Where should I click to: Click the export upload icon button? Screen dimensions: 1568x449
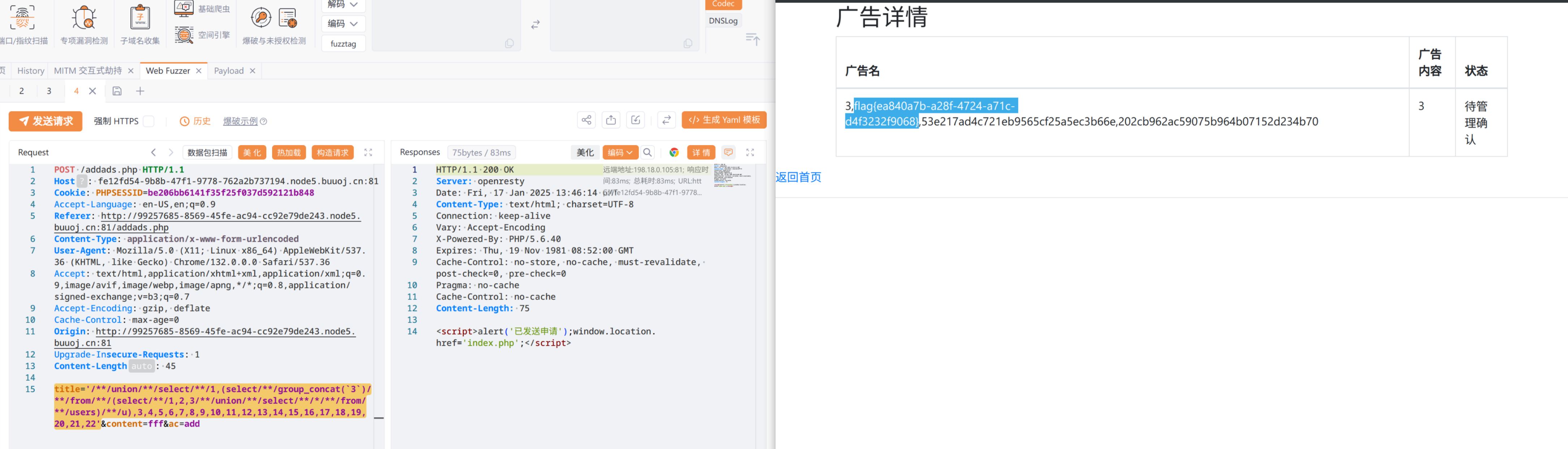[611, 120]
